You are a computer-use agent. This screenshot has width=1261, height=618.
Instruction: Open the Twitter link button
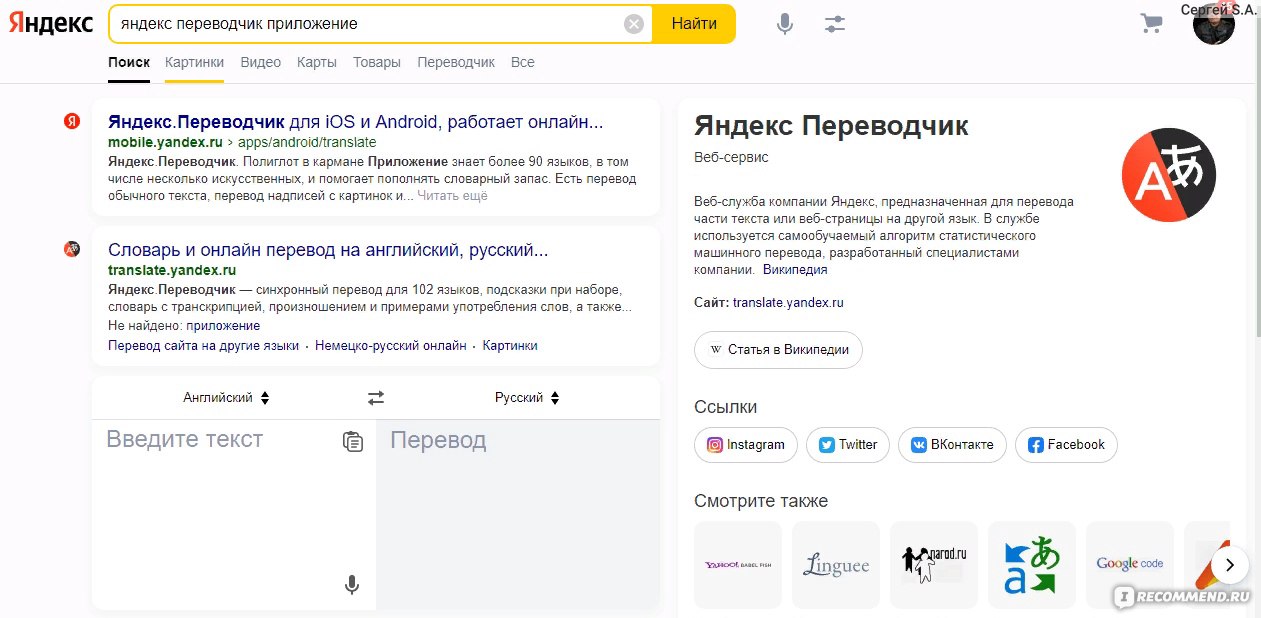(x=848, y=445)
